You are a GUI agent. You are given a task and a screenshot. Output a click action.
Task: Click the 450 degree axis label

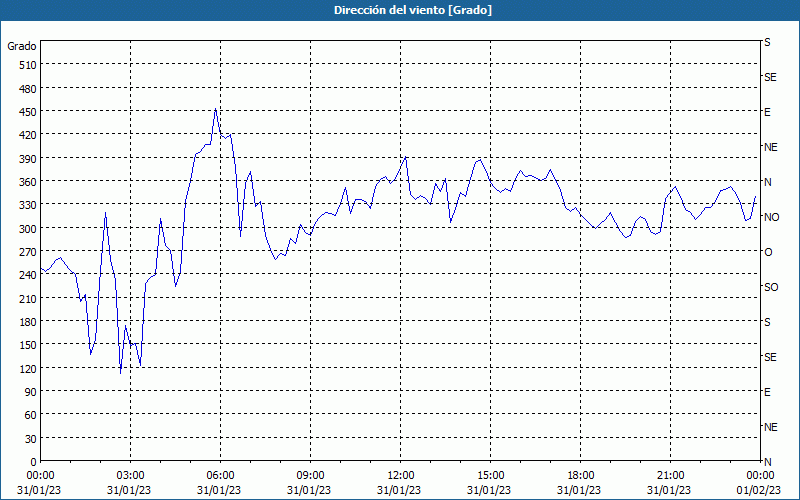29,111
